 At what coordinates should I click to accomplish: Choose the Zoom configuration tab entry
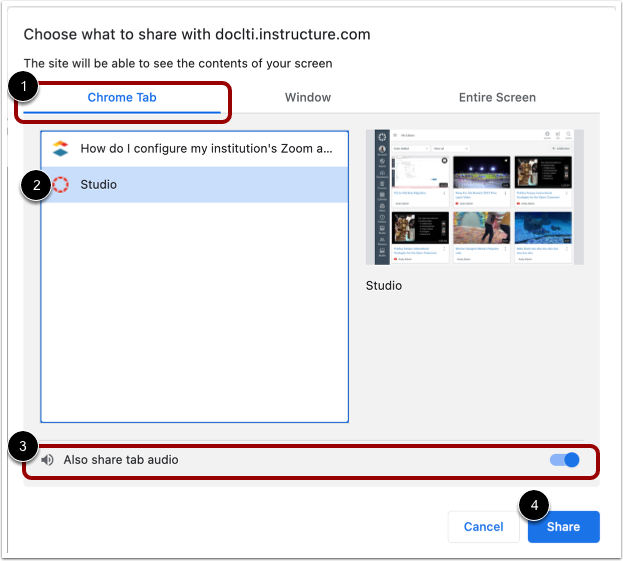tap(195, 149)
